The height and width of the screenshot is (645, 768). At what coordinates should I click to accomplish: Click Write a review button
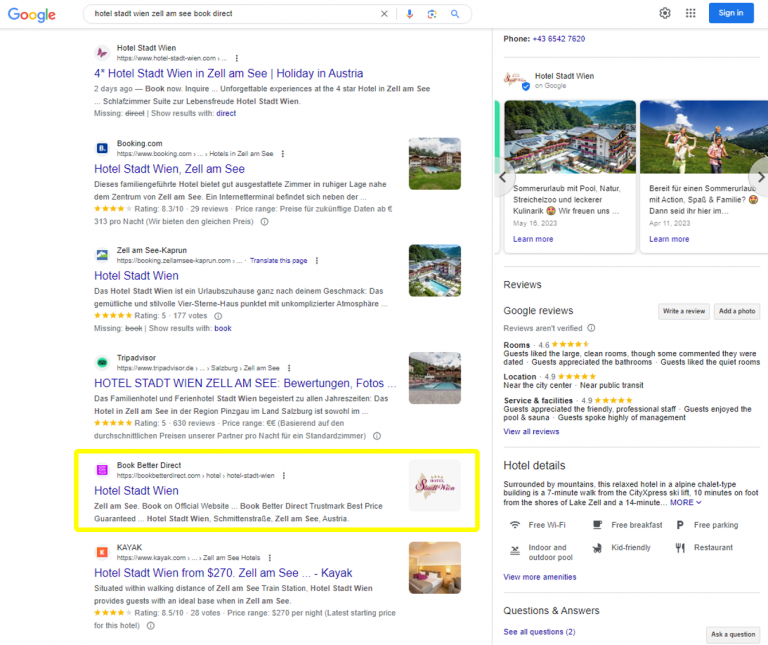pyautogui.click(x=684, y=311)
